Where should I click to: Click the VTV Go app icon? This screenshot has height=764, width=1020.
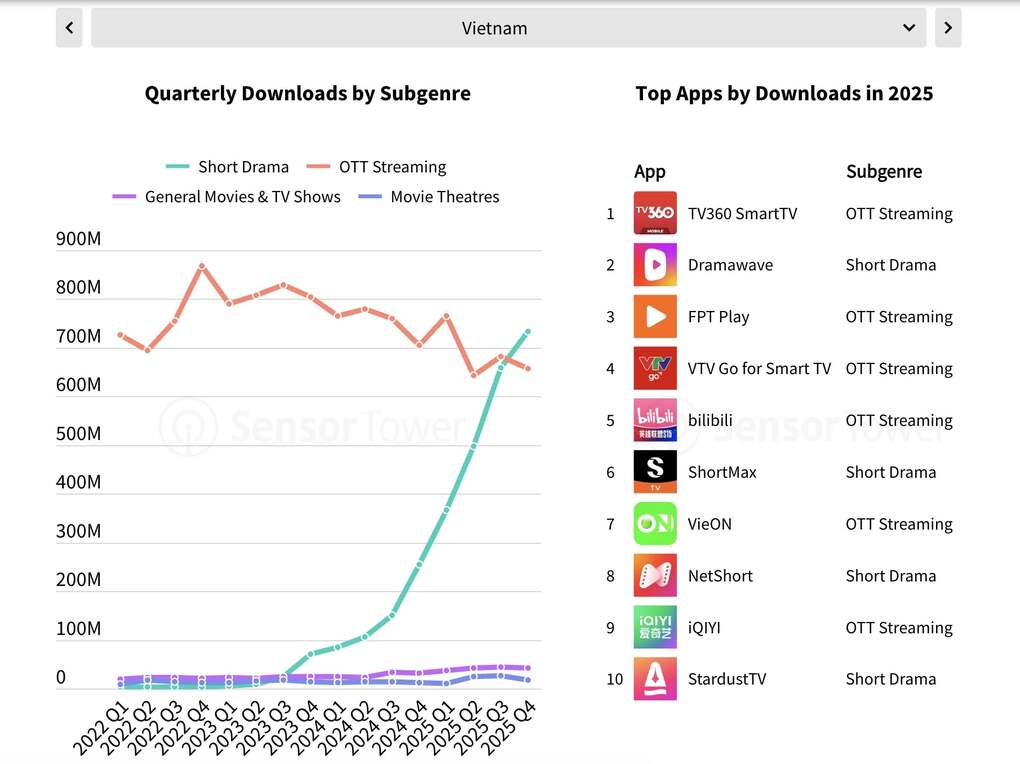tap(655, 368)
